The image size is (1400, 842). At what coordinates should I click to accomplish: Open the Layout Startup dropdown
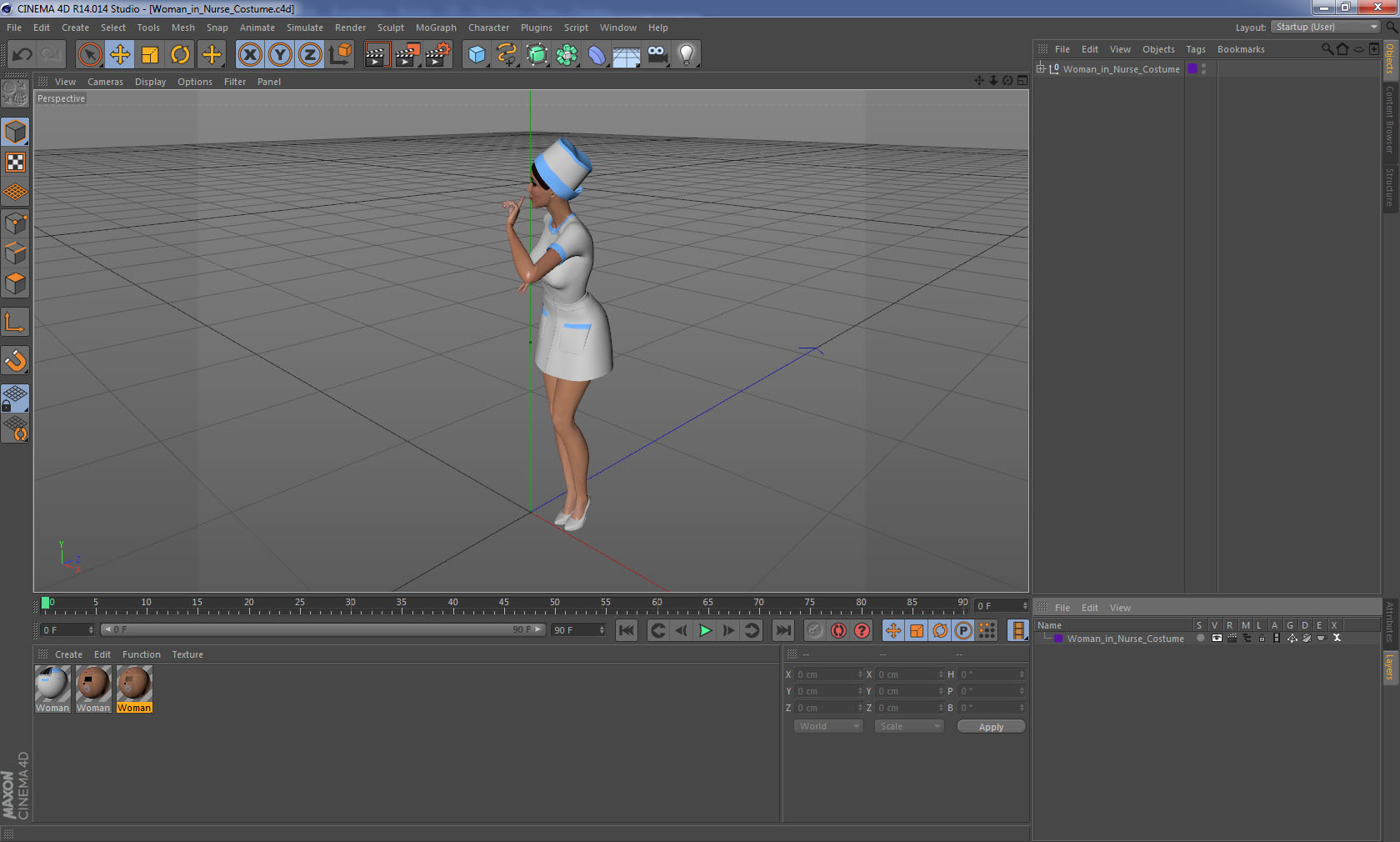(1327, 27)
